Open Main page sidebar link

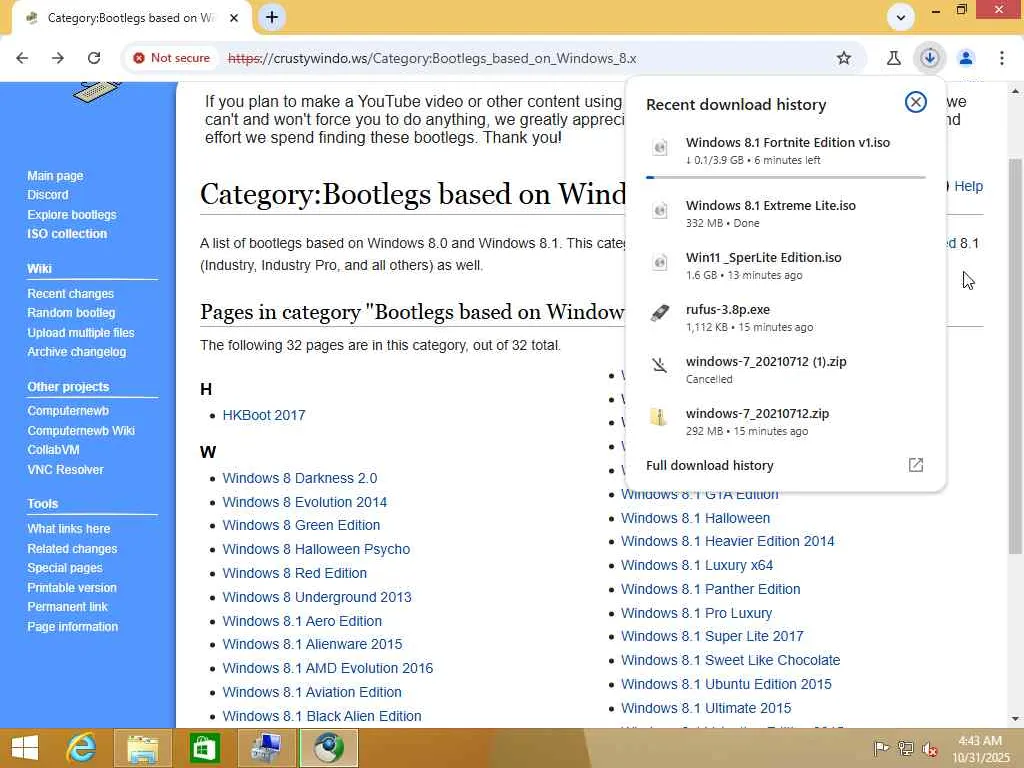coord(56,176)
